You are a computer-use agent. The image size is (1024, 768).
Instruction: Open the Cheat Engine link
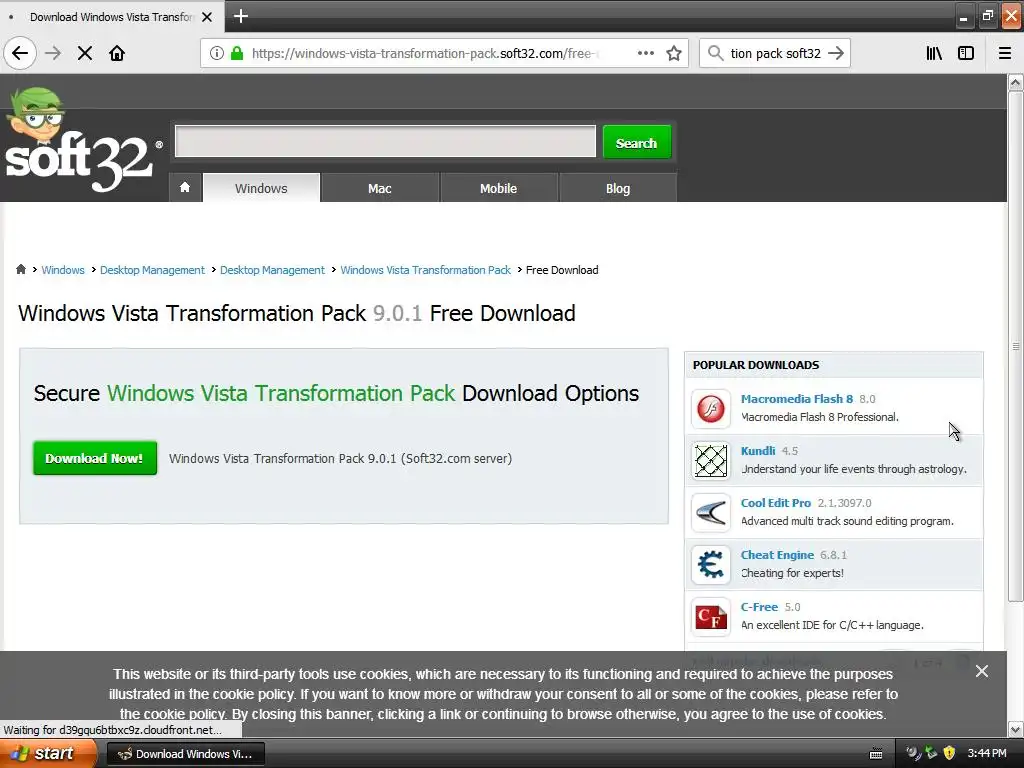777,554
